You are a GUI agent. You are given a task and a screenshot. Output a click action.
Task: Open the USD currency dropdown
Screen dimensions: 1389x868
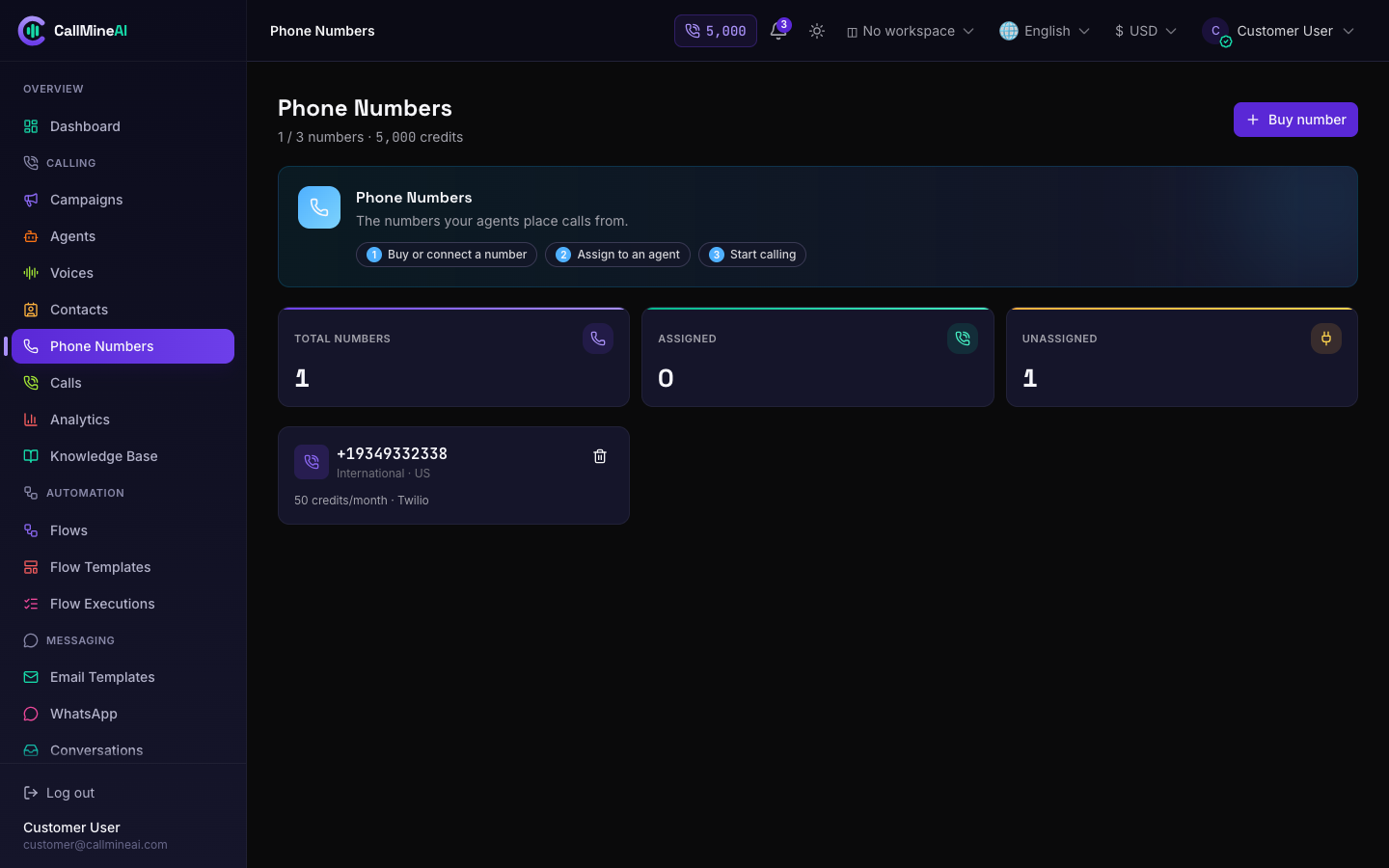coord(1146,31)
